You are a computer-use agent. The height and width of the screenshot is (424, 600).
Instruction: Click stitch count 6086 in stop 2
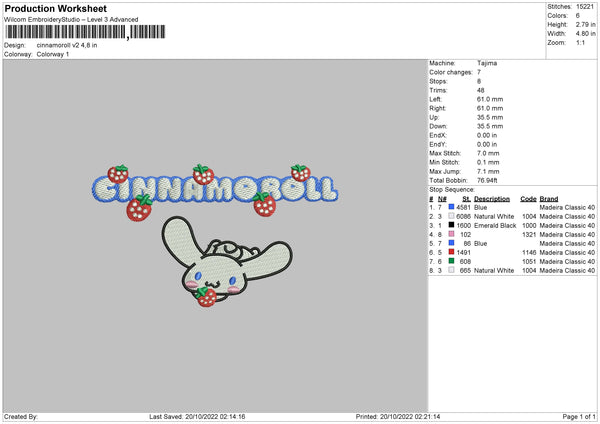pos(463,216)
